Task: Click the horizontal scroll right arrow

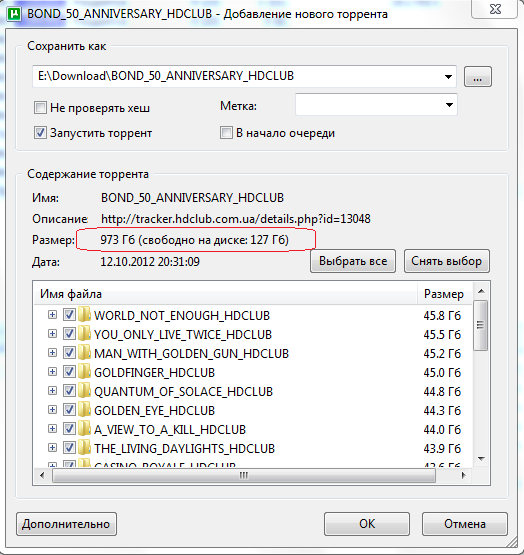Action: pyautogui.click(x=463, y=475)
